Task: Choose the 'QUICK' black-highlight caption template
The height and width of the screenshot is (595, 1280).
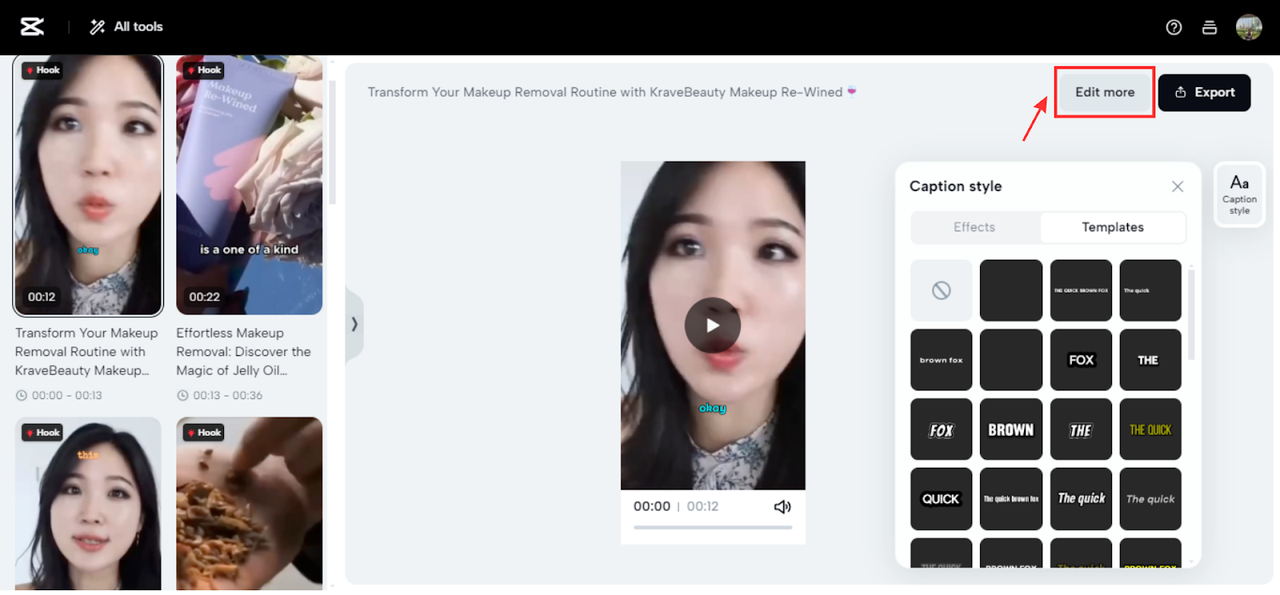Action: 941,499
